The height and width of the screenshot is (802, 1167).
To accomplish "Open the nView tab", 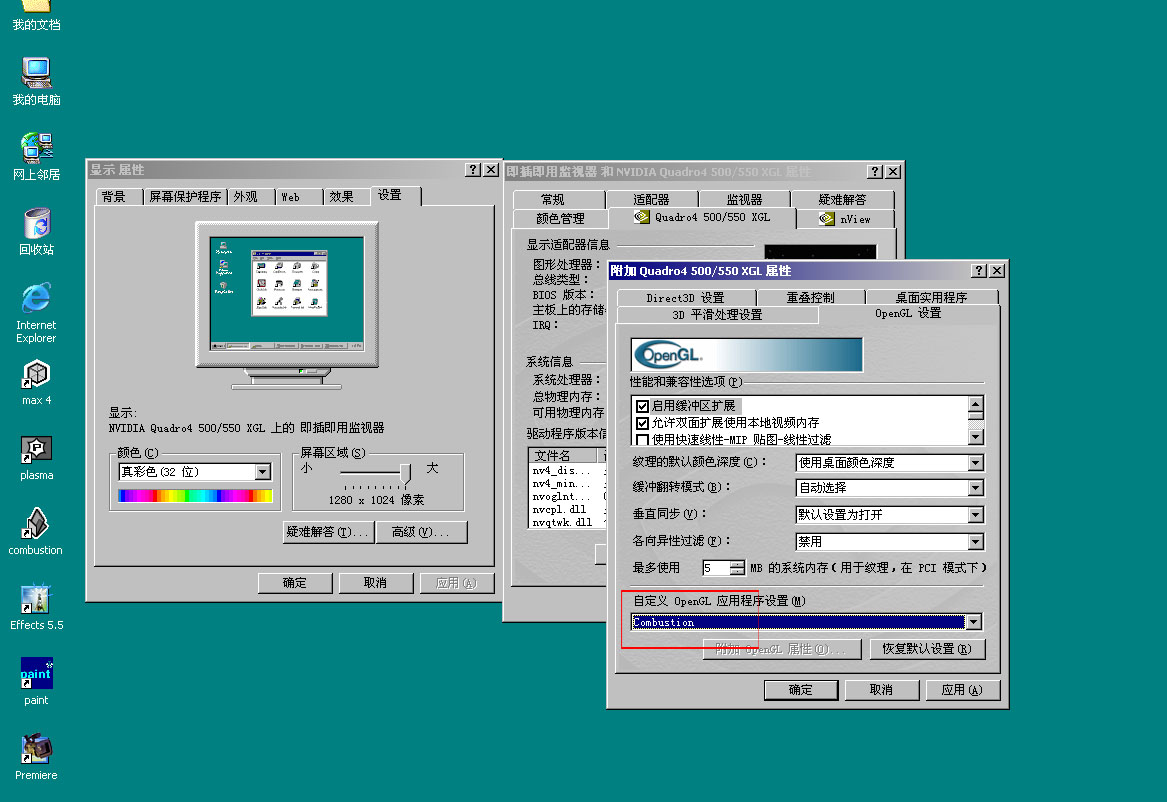I will tap(845, 219).
